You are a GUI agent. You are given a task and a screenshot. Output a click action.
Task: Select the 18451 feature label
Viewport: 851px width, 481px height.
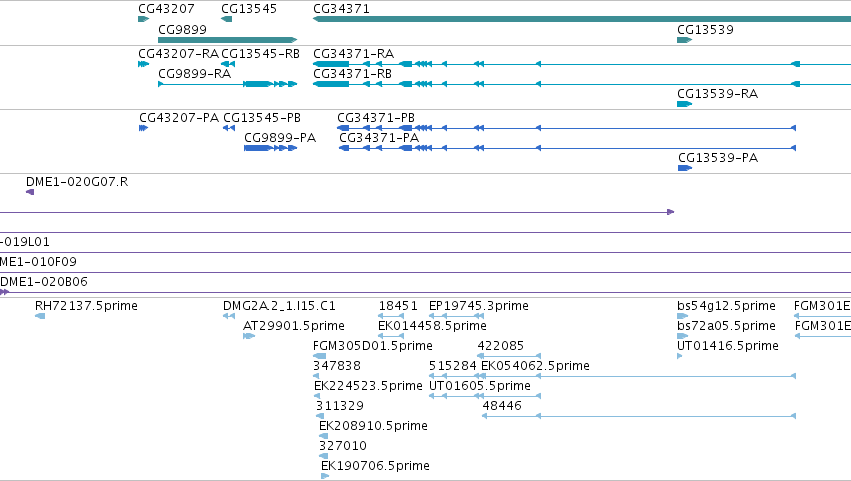pyautogui.click(x=398, y=306)
